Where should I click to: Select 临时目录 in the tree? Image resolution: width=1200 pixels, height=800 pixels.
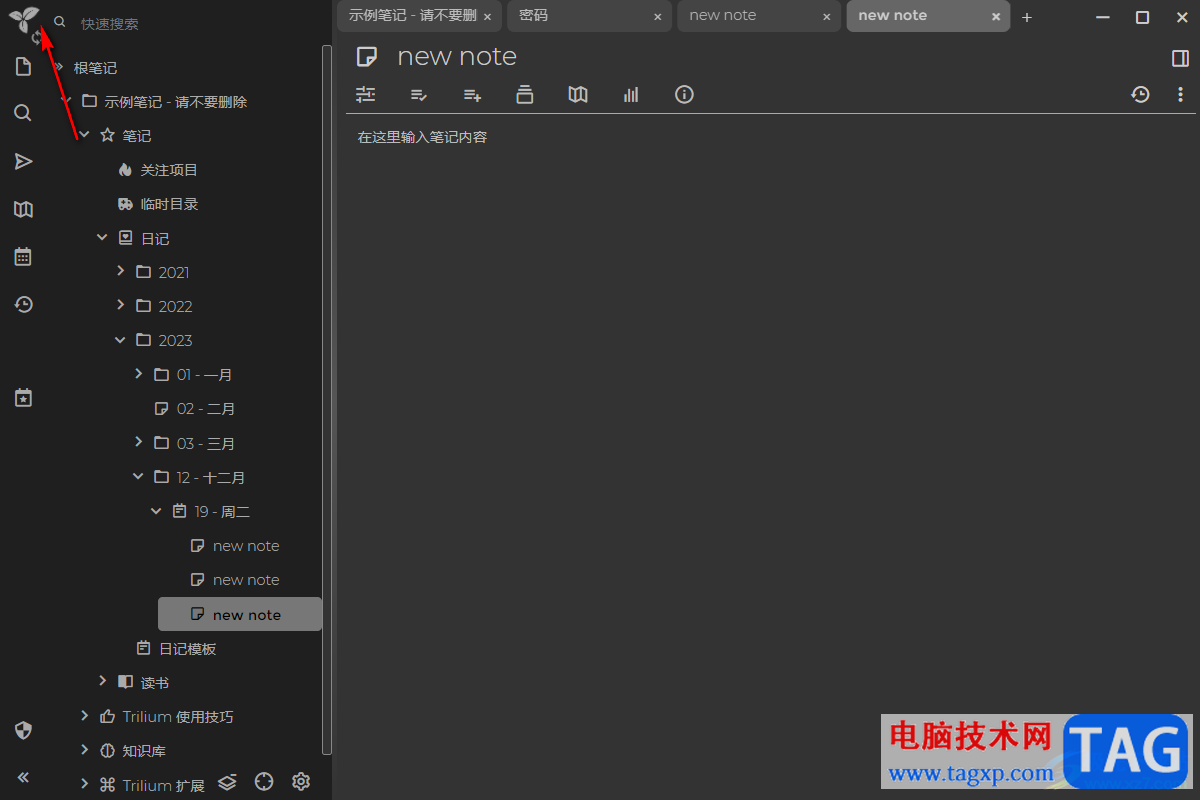[169, 204]
